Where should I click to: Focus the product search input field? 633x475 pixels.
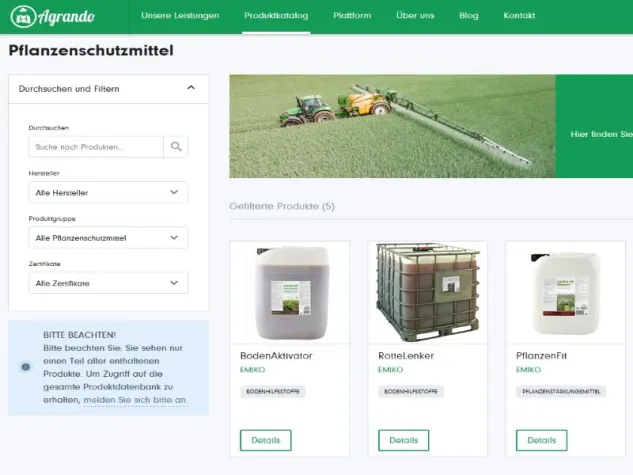96,147
